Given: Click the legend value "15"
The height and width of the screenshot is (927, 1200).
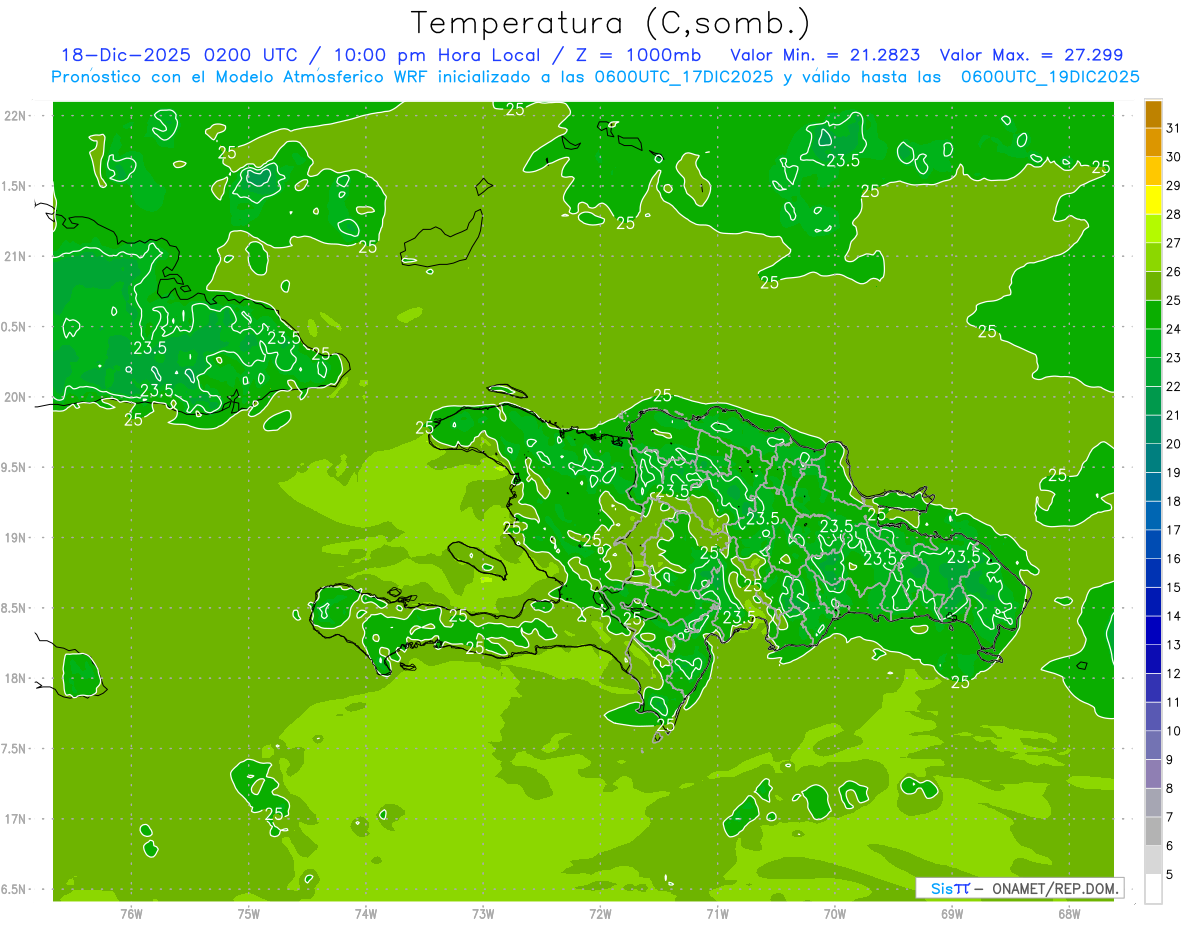Looking at the screenshot, I should pos(1174,587).
